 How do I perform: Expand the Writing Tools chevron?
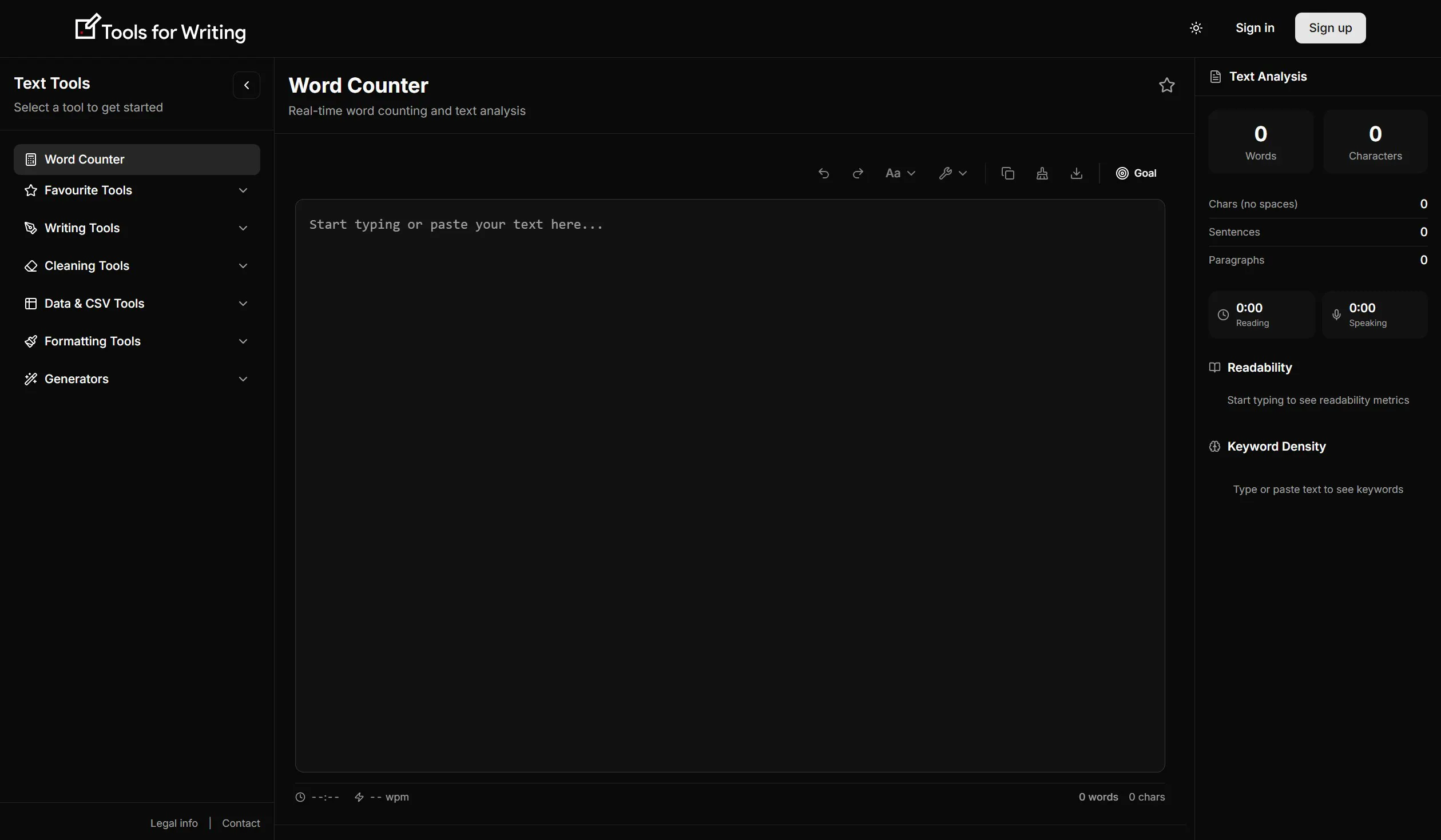click(x=243, y=228)
